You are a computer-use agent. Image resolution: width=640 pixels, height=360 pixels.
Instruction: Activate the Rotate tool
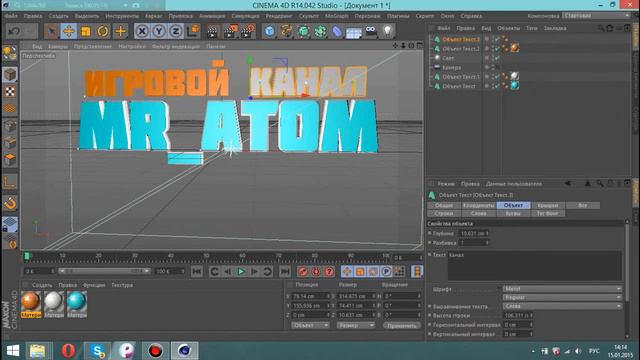[103, 31]
